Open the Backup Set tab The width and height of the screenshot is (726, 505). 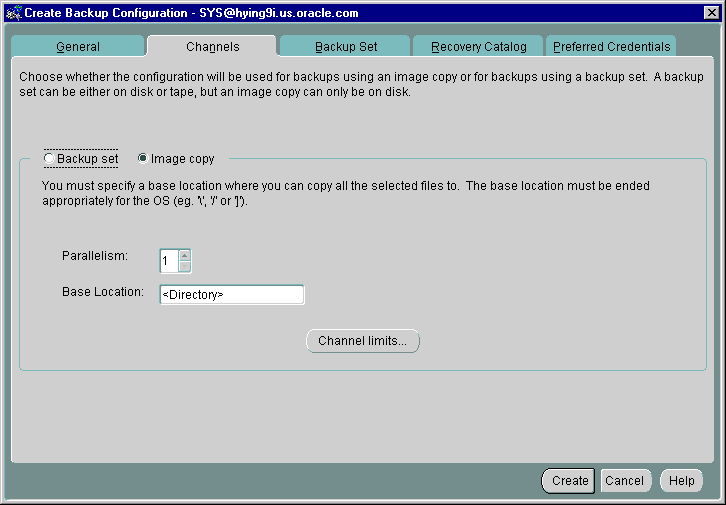[x=345, y=47]
